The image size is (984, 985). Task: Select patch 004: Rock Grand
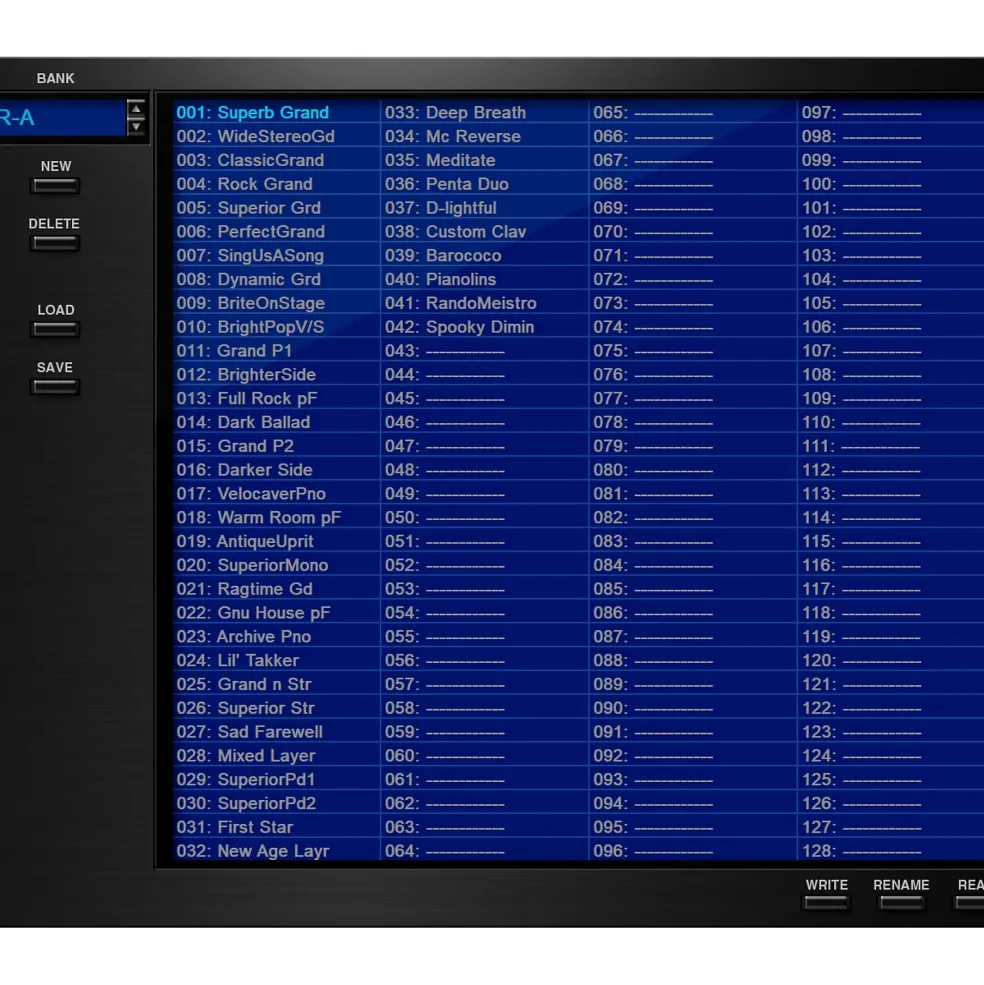pyautogui.click(x=276, y=184)
